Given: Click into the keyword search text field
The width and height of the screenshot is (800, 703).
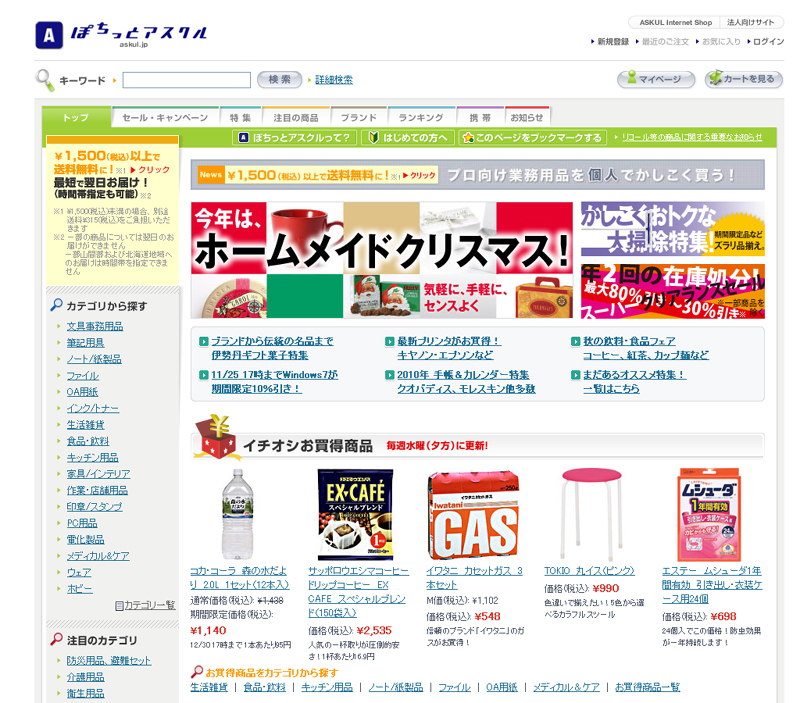Looking at the screenshot, I should [x=186, y=80].
